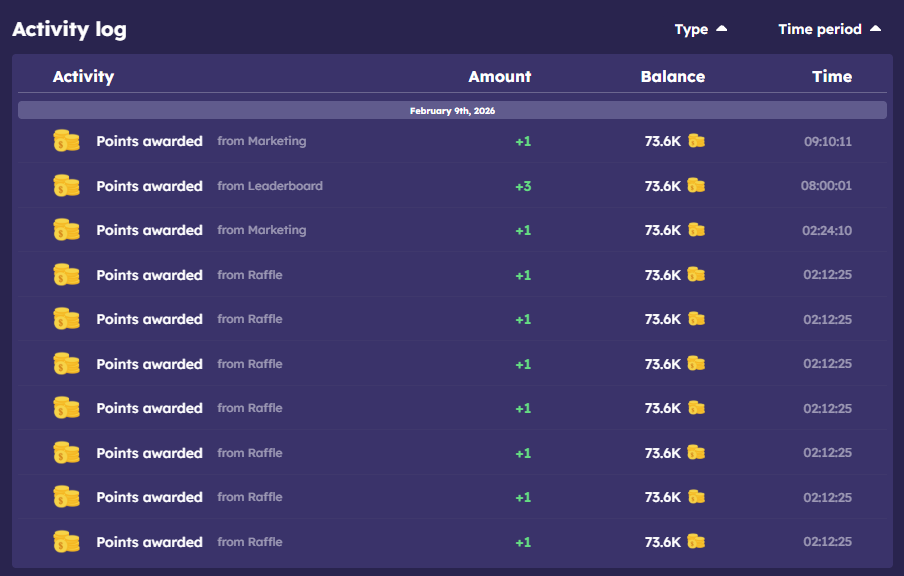Open the Type filter dropdown

point(700,29)
